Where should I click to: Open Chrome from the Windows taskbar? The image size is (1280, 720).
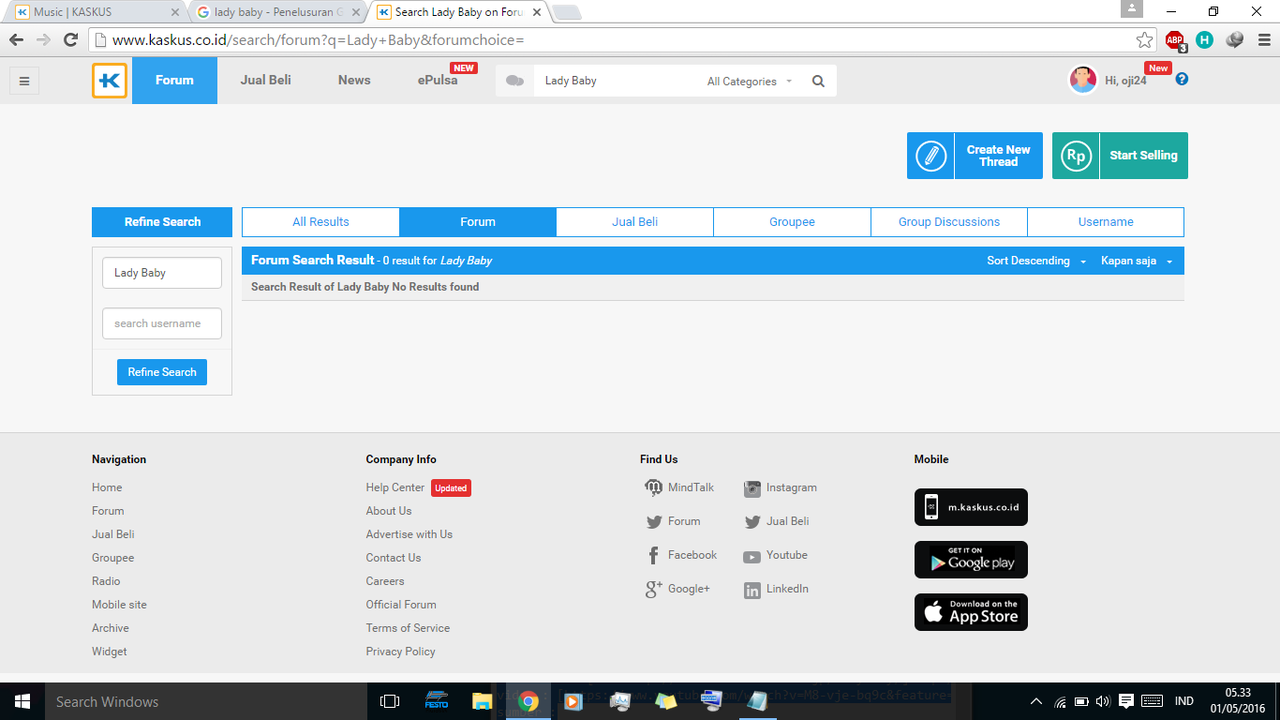click(x=528, y=701)
